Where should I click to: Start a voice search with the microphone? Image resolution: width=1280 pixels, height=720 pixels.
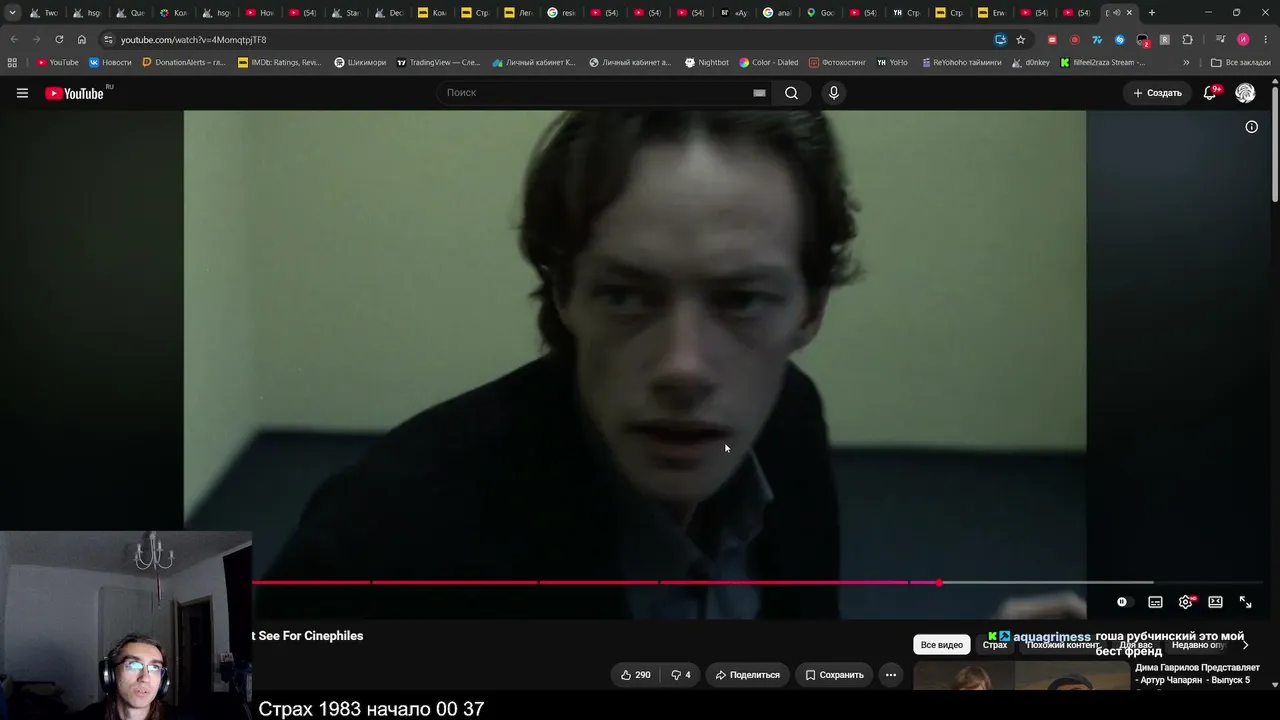click(x=834, y=93)
